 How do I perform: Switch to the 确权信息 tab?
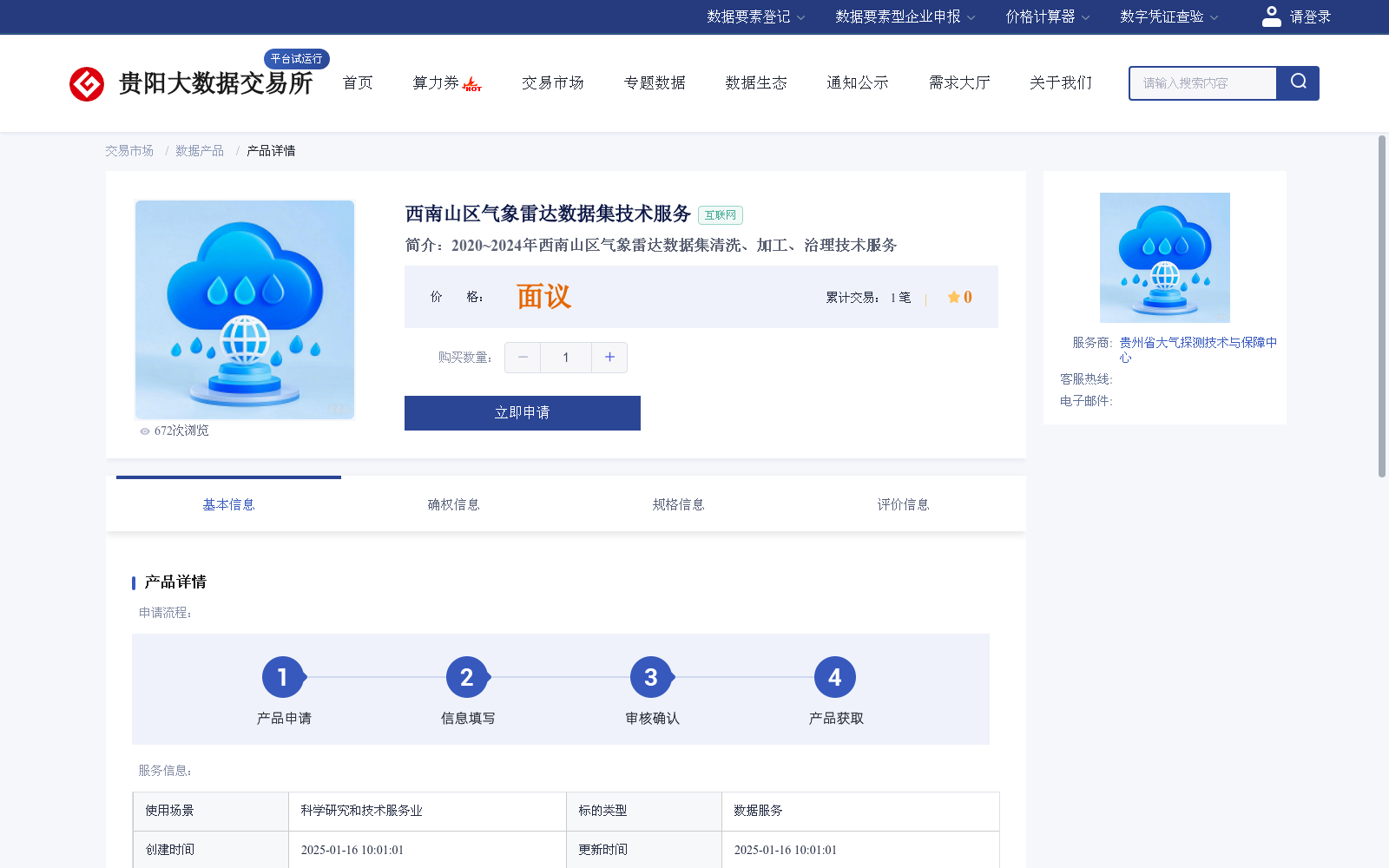coord(453,504)
